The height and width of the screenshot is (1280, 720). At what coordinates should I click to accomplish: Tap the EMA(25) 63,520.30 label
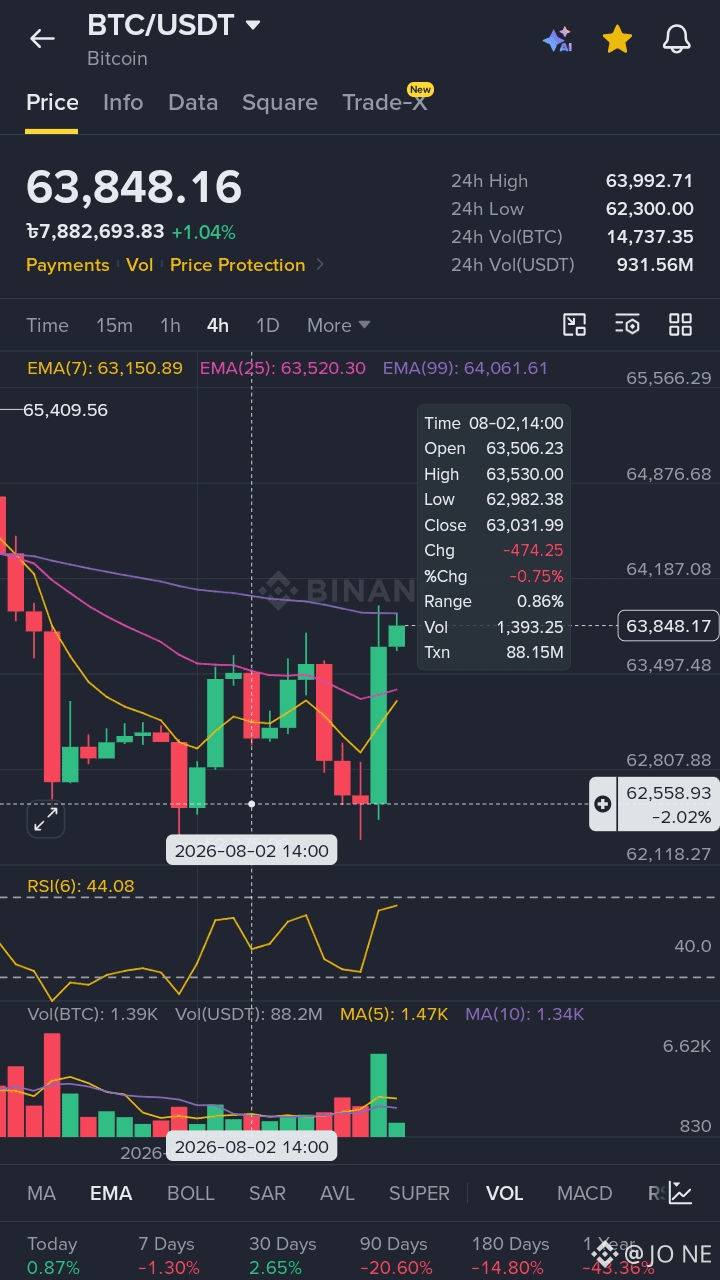click(x=283, y=368)
